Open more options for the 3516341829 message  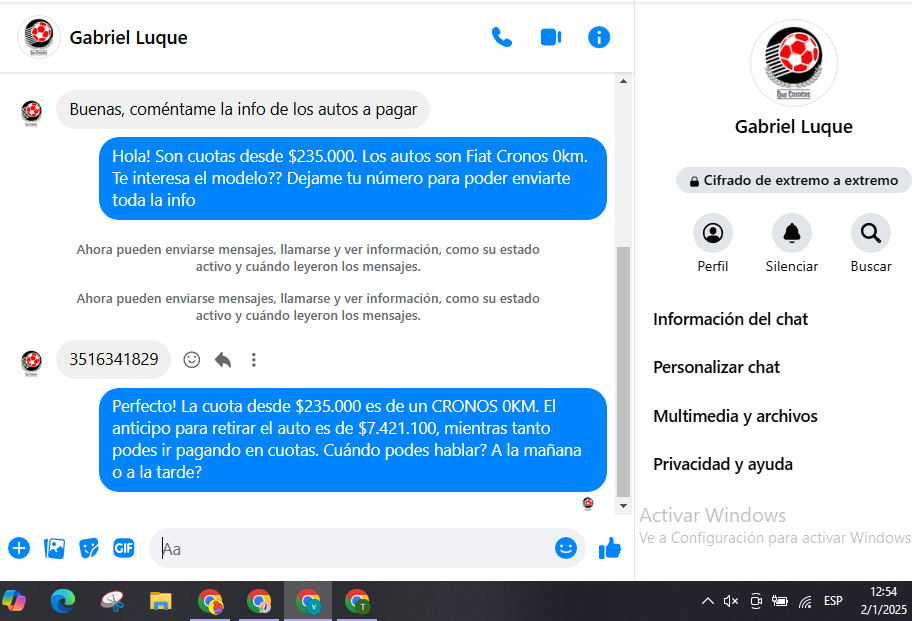(x=254, y=360)
